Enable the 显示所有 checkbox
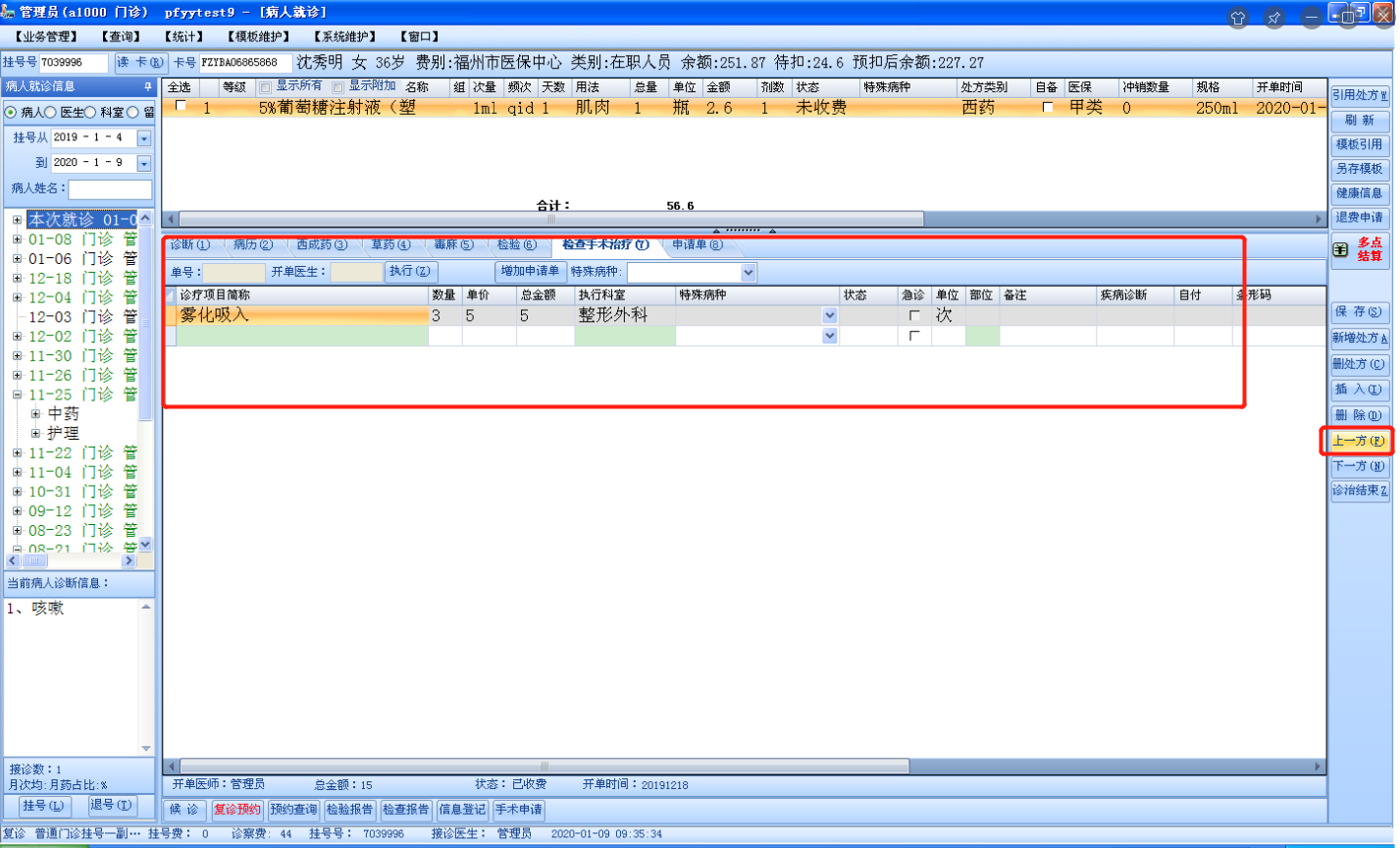This screenshot has width=1400, height=848. coord(265,87)
